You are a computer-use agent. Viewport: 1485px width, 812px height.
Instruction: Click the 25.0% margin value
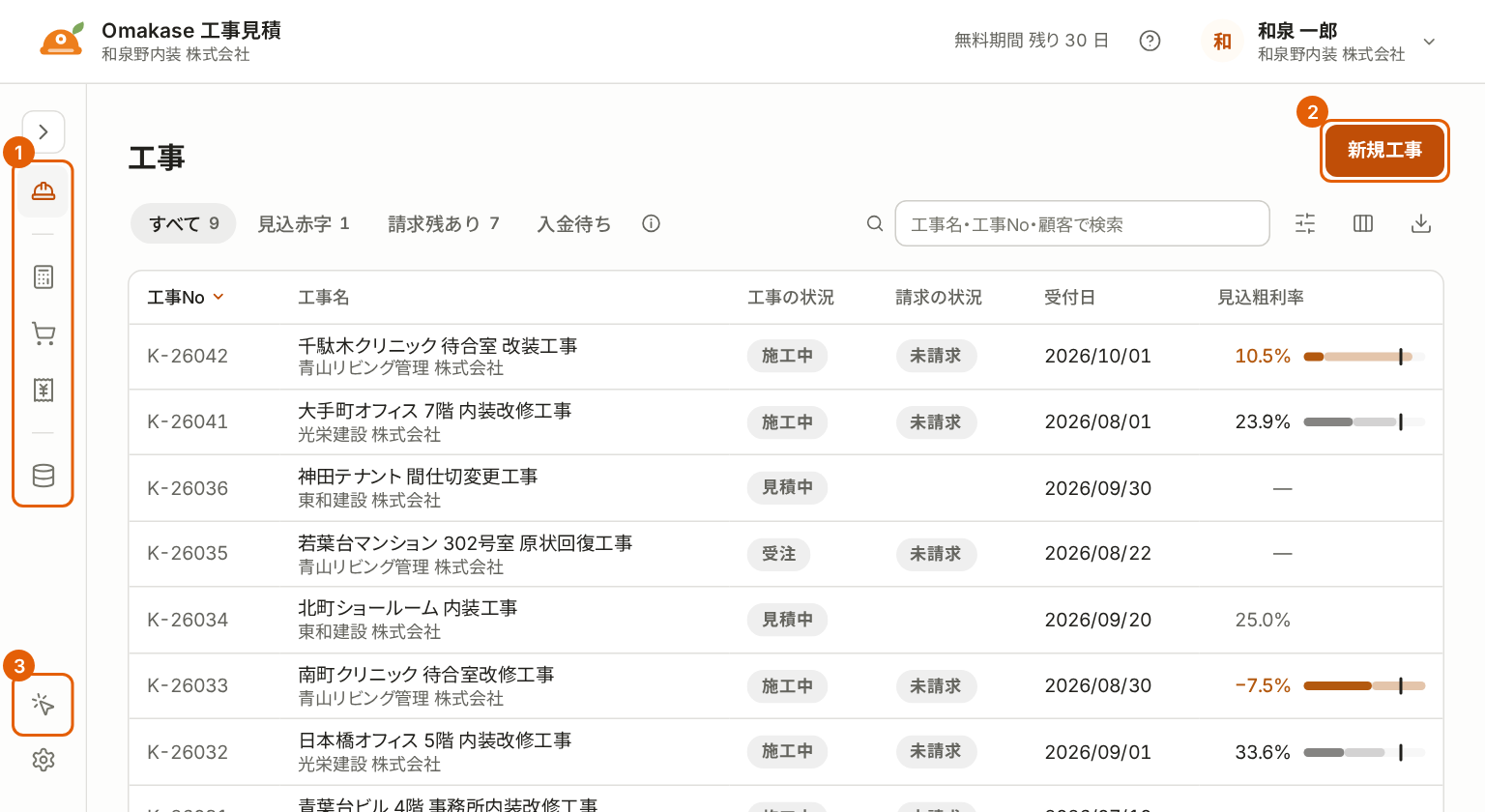point(1263,620)
